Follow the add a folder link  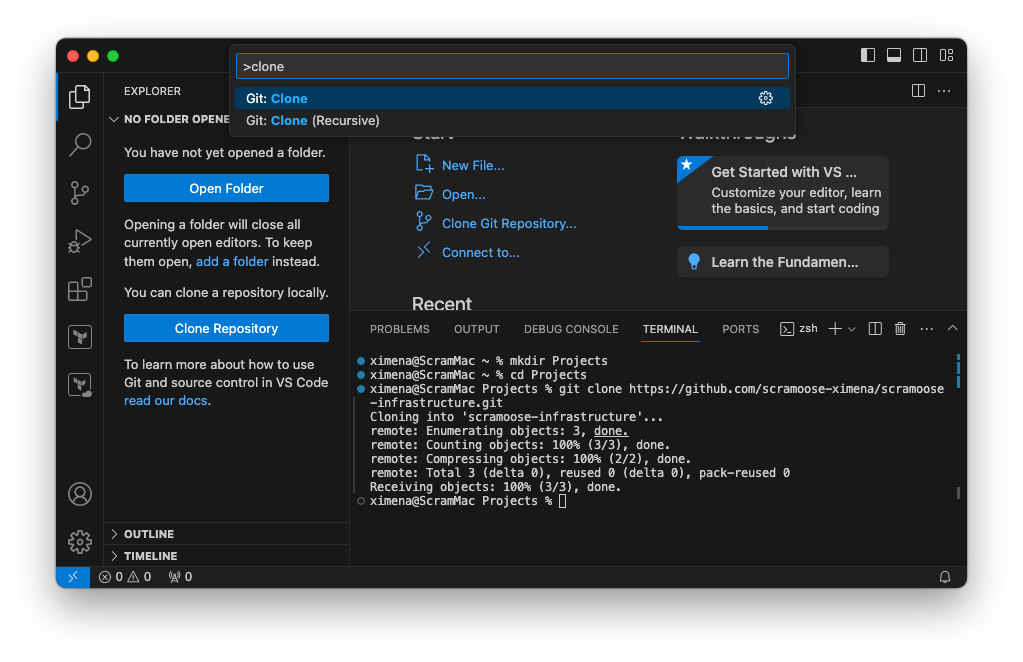[232, 262]
